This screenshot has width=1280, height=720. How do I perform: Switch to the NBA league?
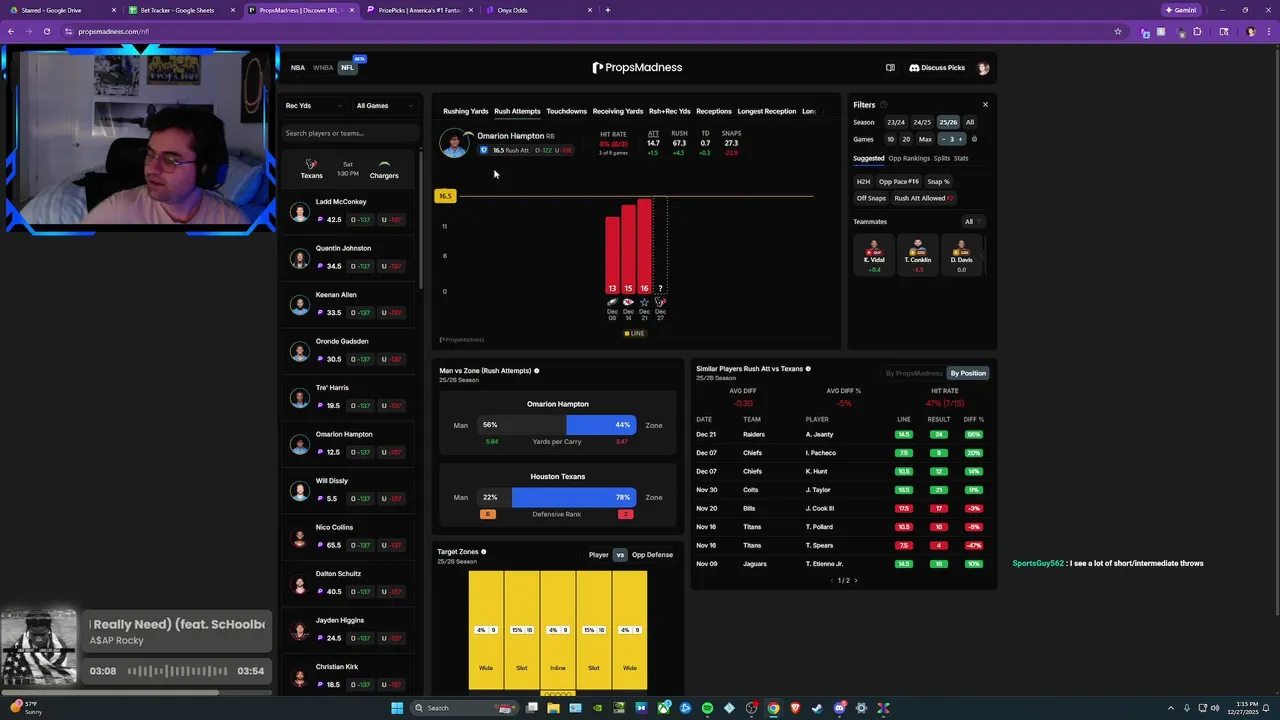point(298,68)
